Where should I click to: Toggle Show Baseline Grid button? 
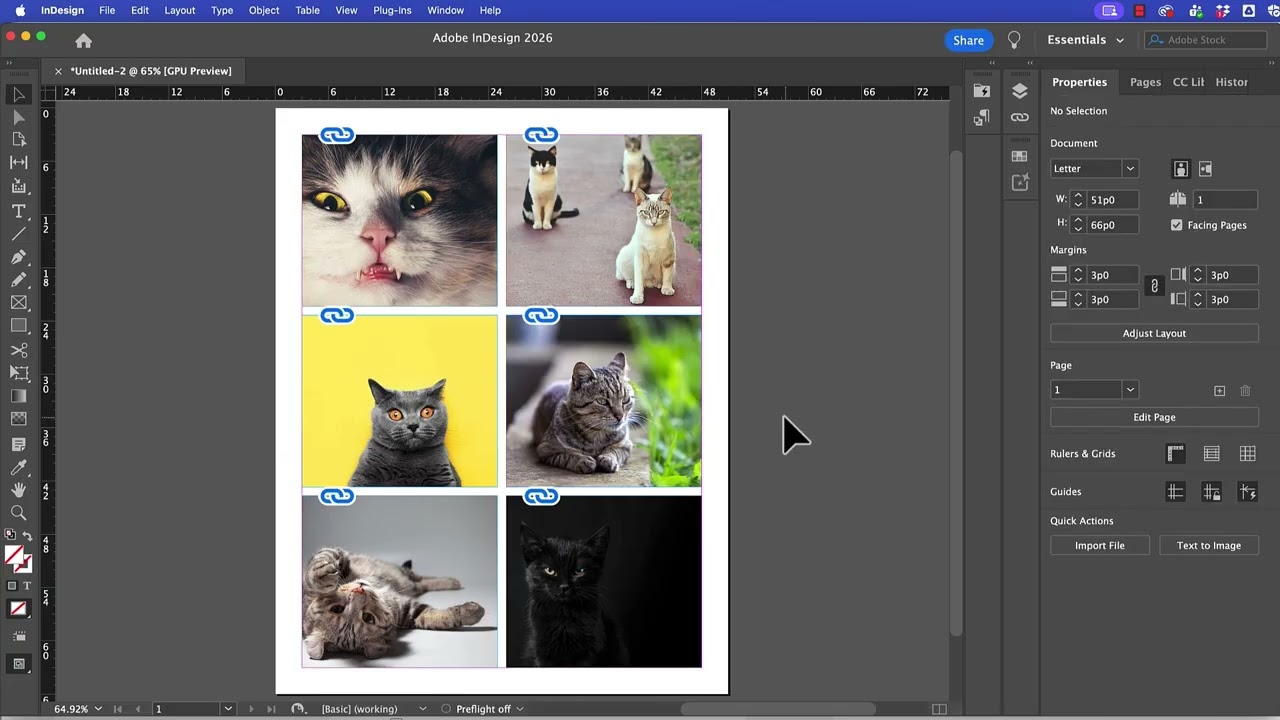[1211, 454]
